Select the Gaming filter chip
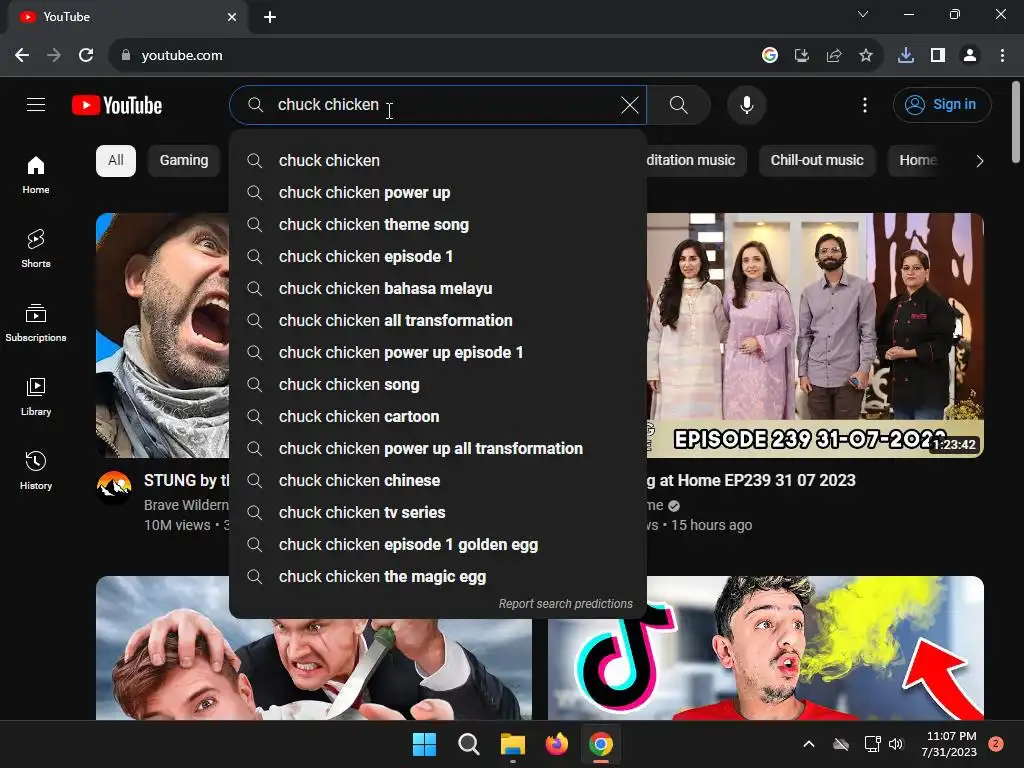 [184, 161]
